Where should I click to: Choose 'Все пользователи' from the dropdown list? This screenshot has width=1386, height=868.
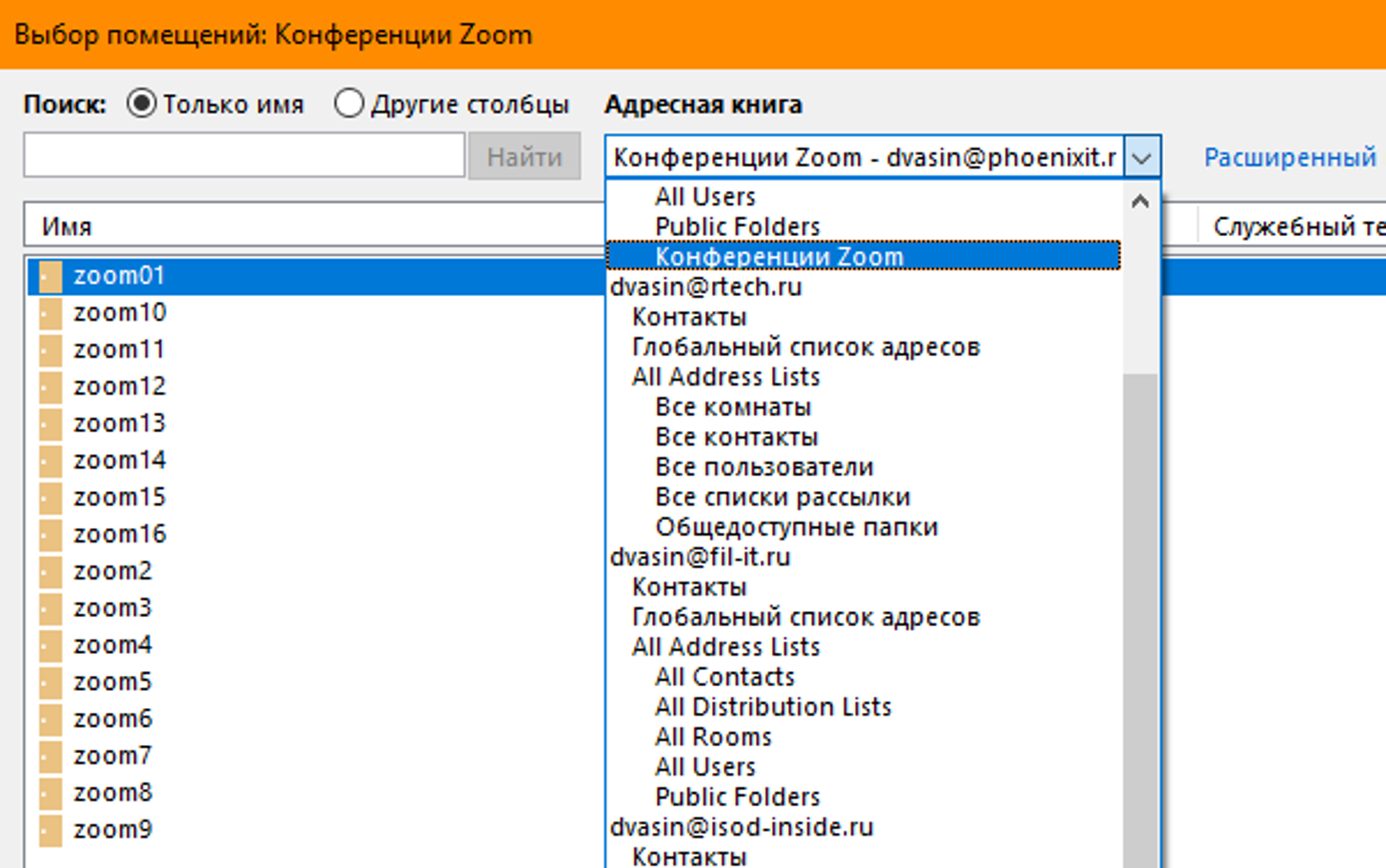764,467
